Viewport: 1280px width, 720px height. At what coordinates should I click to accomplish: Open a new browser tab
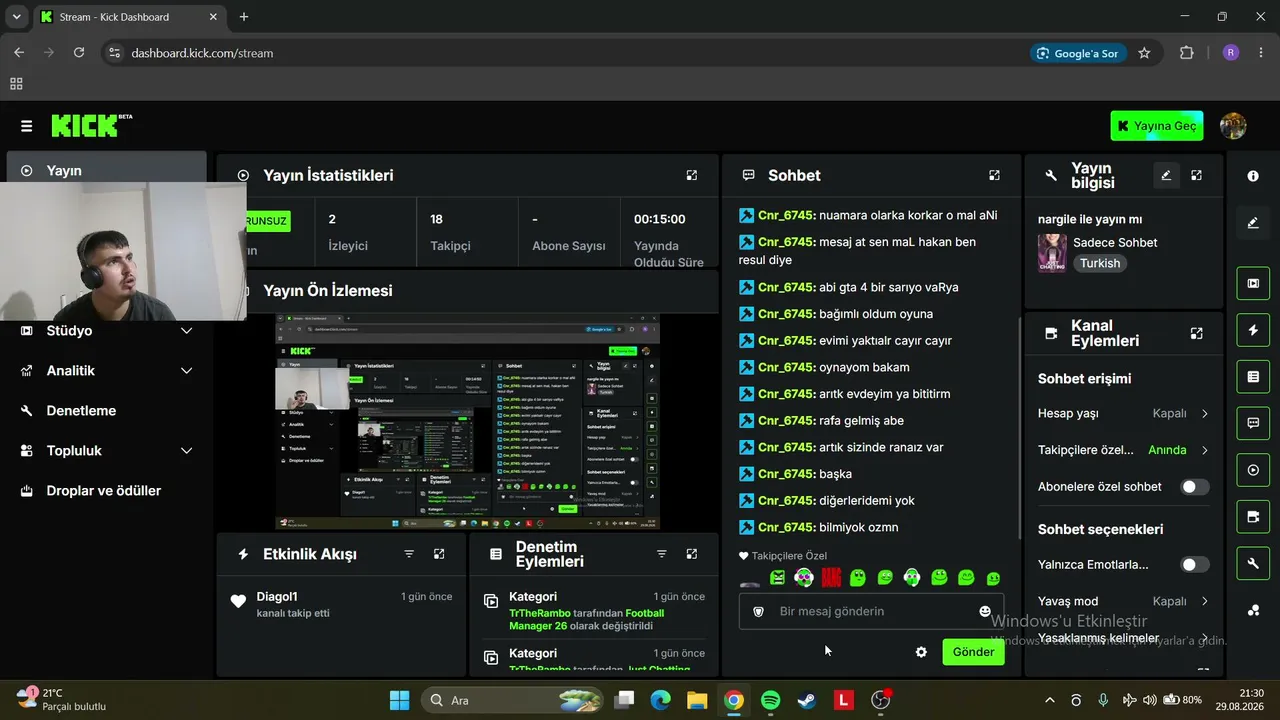[x=244, y=17]
